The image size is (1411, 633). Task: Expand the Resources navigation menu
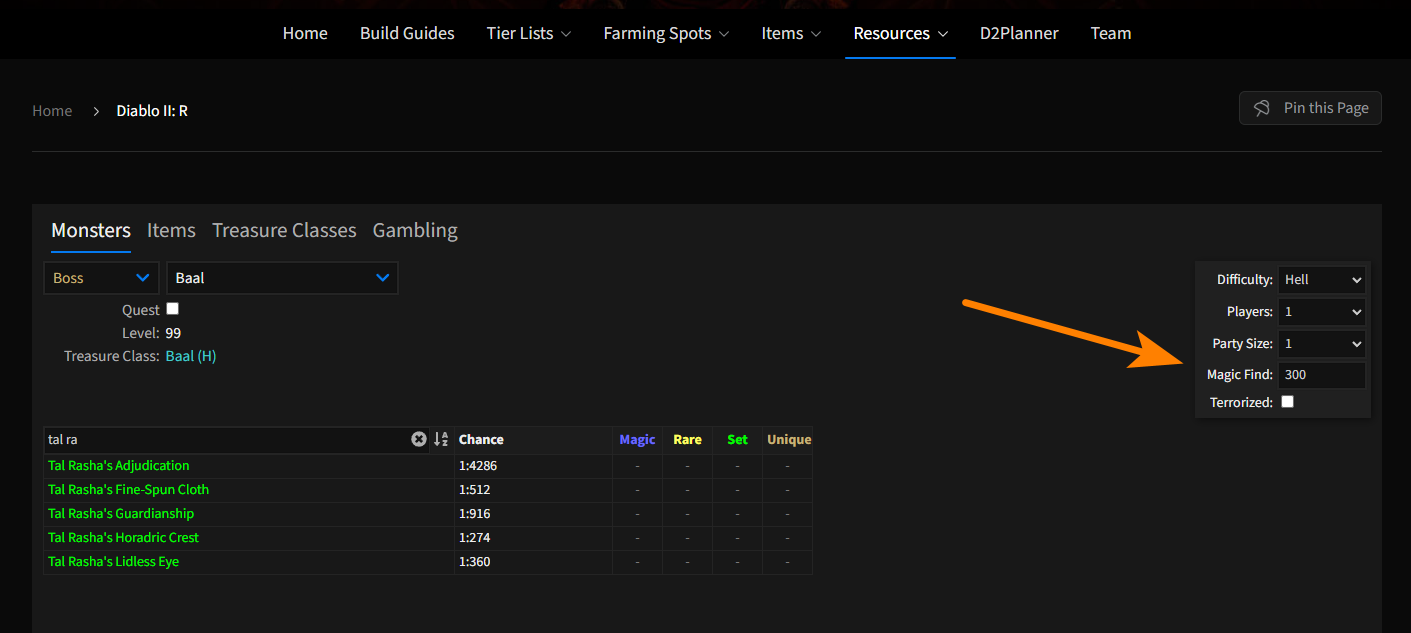click(x=900, y=33)
